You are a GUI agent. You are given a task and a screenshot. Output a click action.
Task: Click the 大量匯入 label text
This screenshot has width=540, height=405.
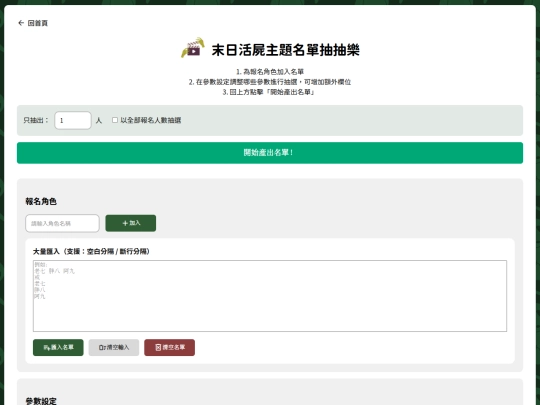click(91, 251)
